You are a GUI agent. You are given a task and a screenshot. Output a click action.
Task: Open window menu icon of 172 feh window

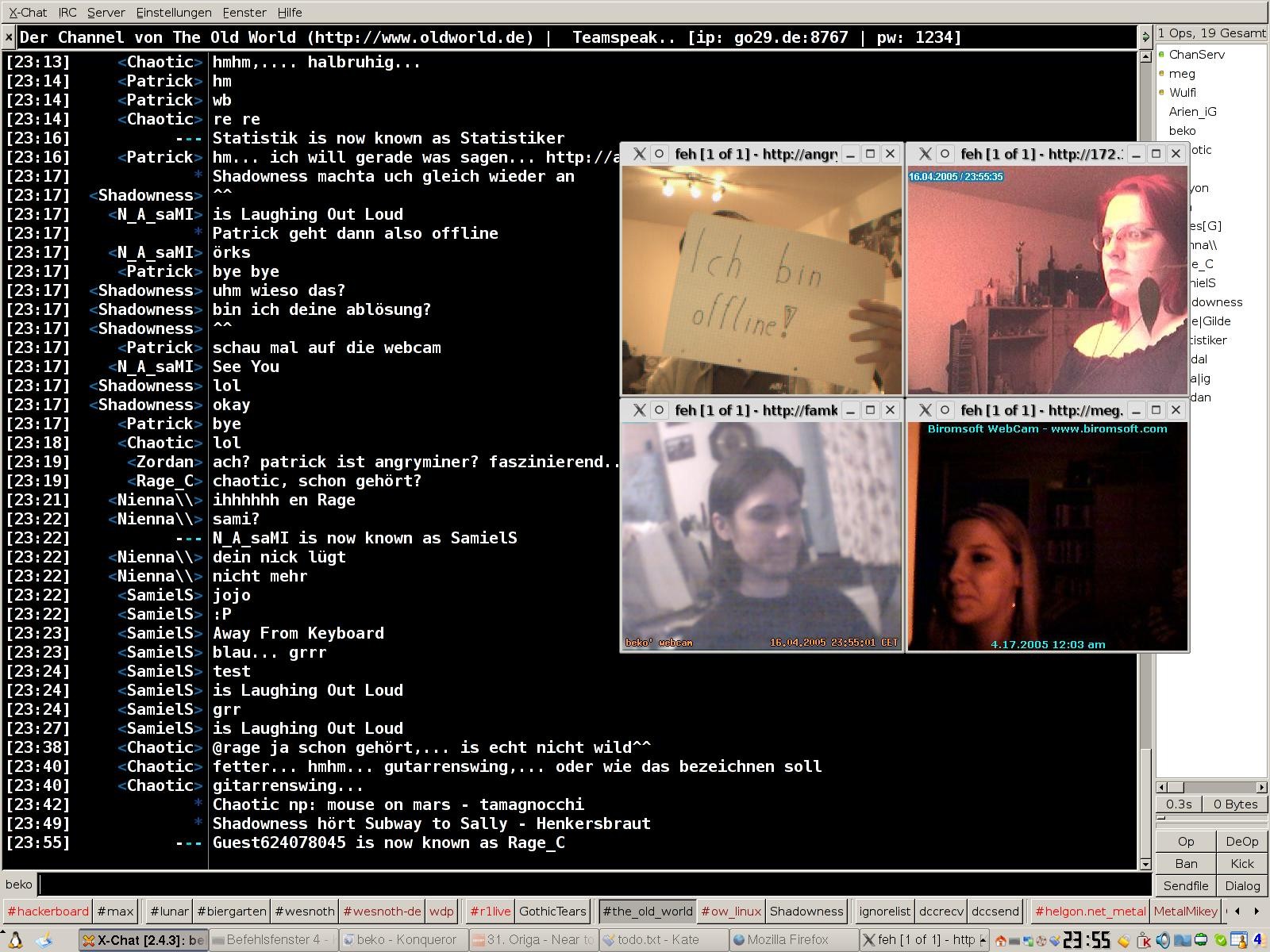point(925,154)
